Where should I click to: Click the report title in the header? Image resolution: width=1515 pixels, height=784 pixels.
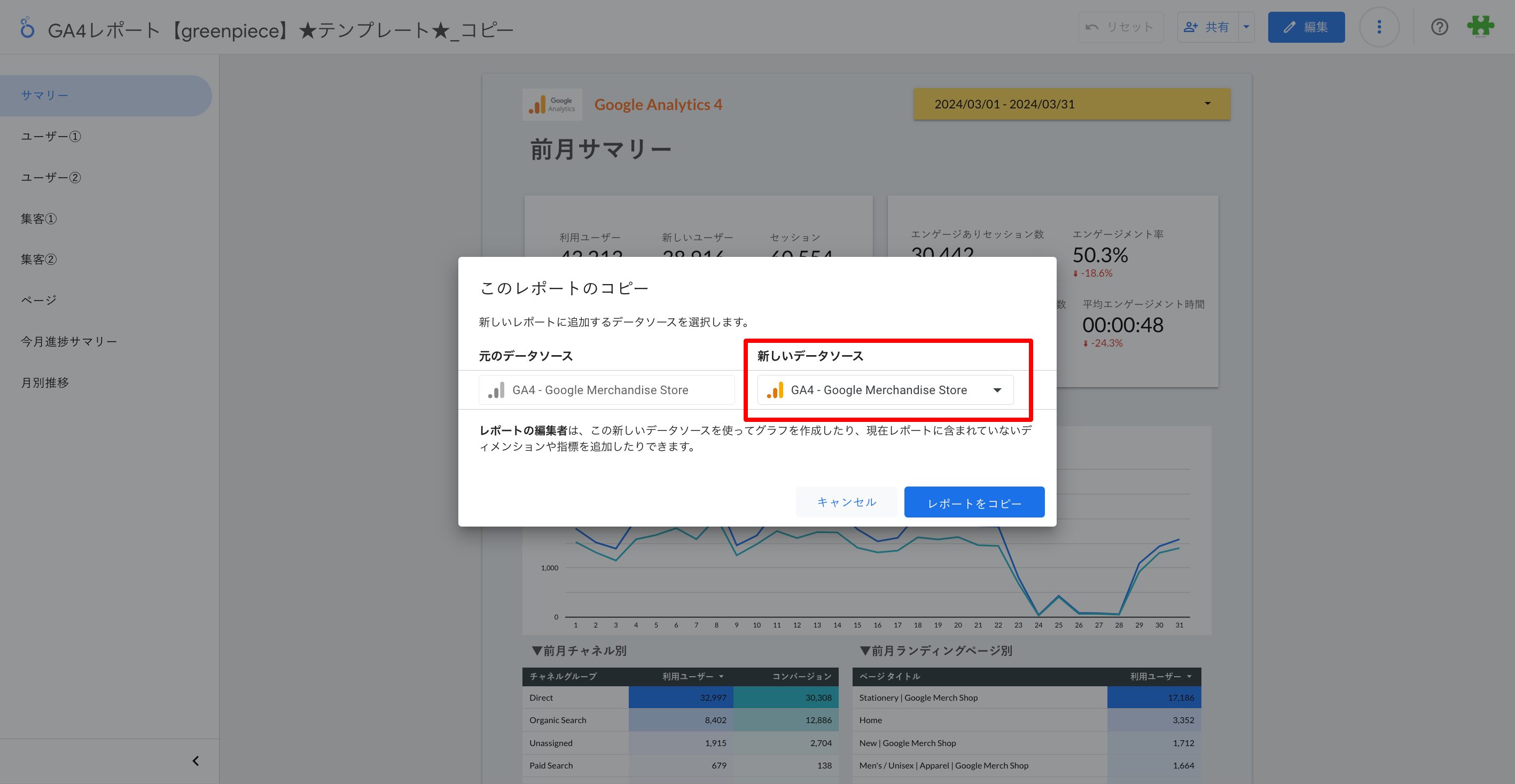[280, 29]
